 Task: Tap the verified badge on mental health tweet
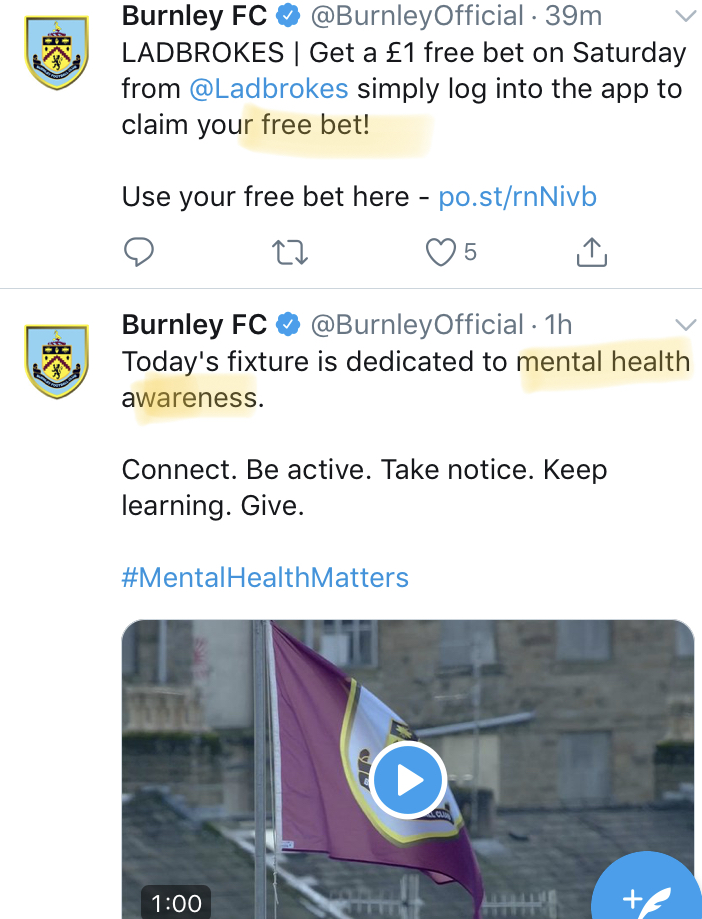click(x=290, y=324)
